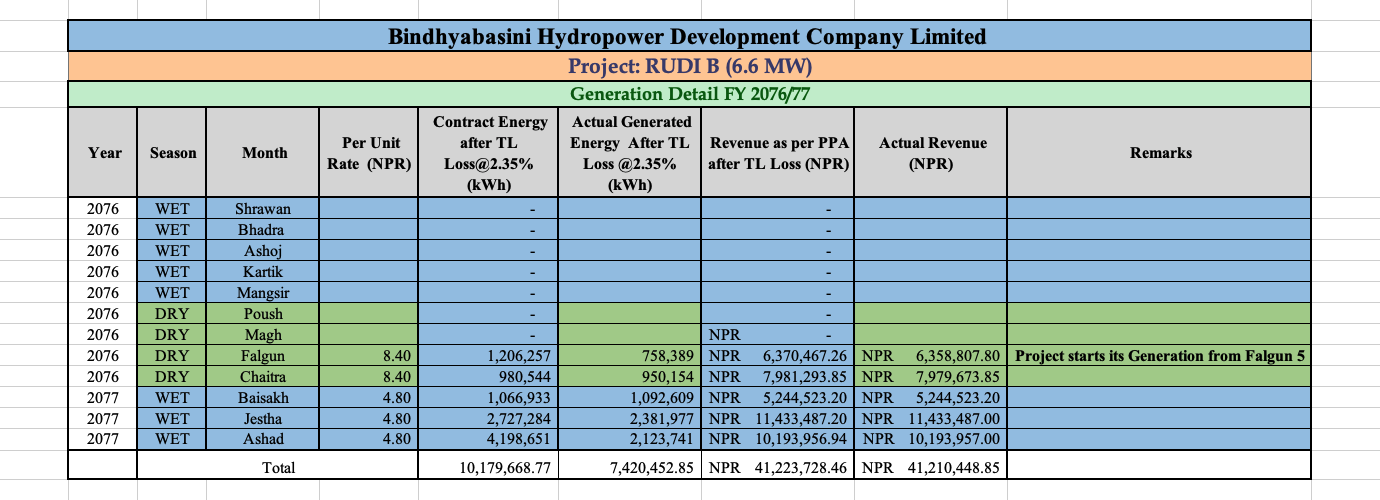The width and height of the screenshot is (1380, 500).
Task: Select the Ashoj month cell
Action: [x=264, y=251]
